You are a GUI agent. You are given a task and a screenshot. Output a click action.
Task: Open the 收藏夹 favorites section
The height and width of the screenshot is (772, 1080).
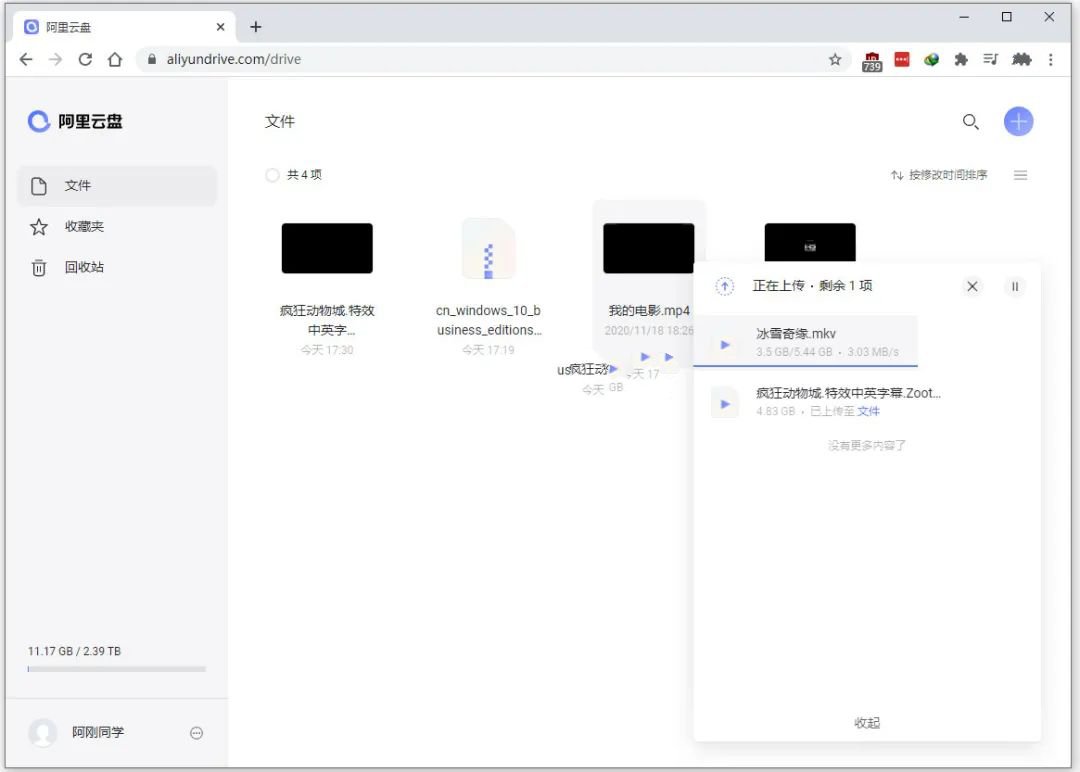(x=117, y=227)
